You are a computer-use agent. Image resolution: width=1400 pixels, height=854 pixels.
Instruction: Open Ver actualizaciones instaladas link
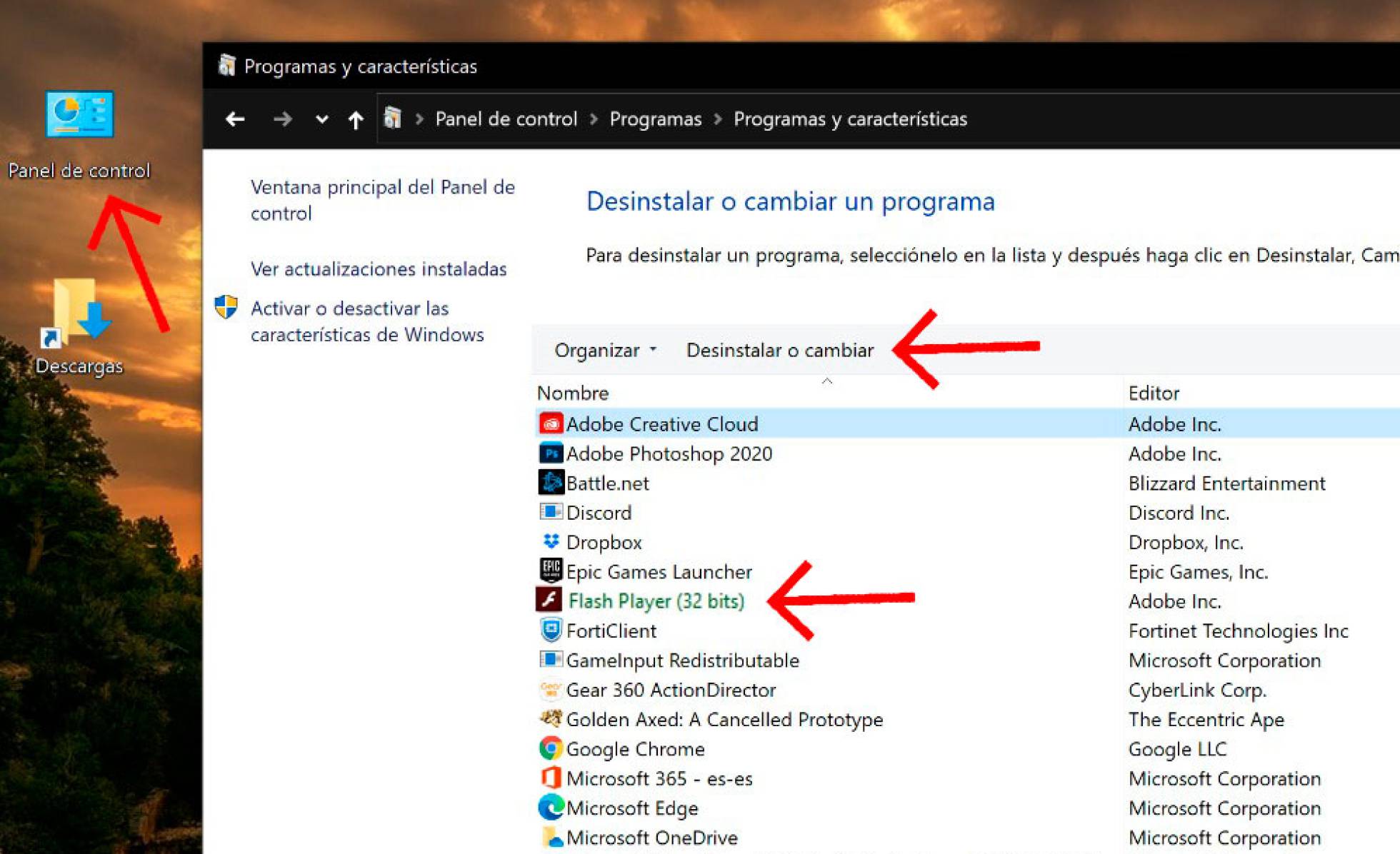pyautogui.click(x=379, y=268)
